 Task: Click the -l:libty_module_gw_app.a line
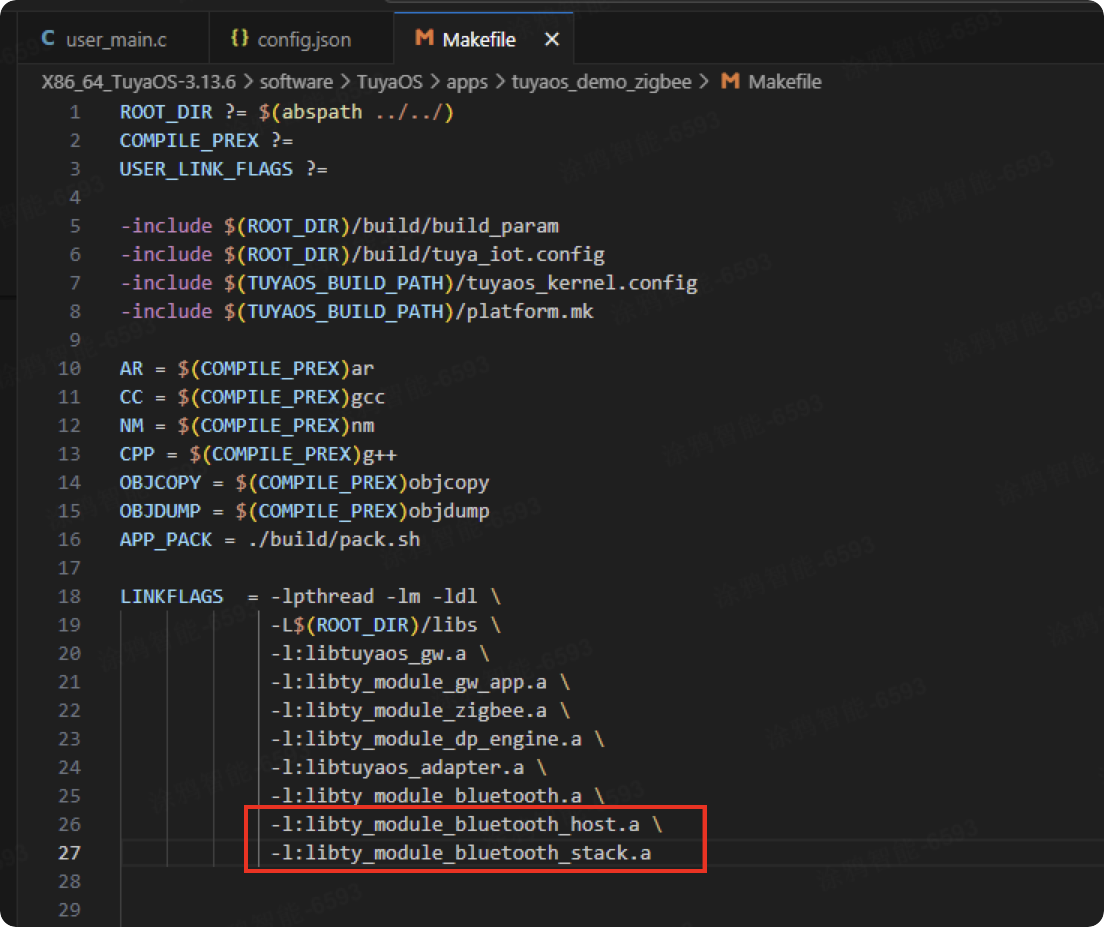click(x=420, y=682)
